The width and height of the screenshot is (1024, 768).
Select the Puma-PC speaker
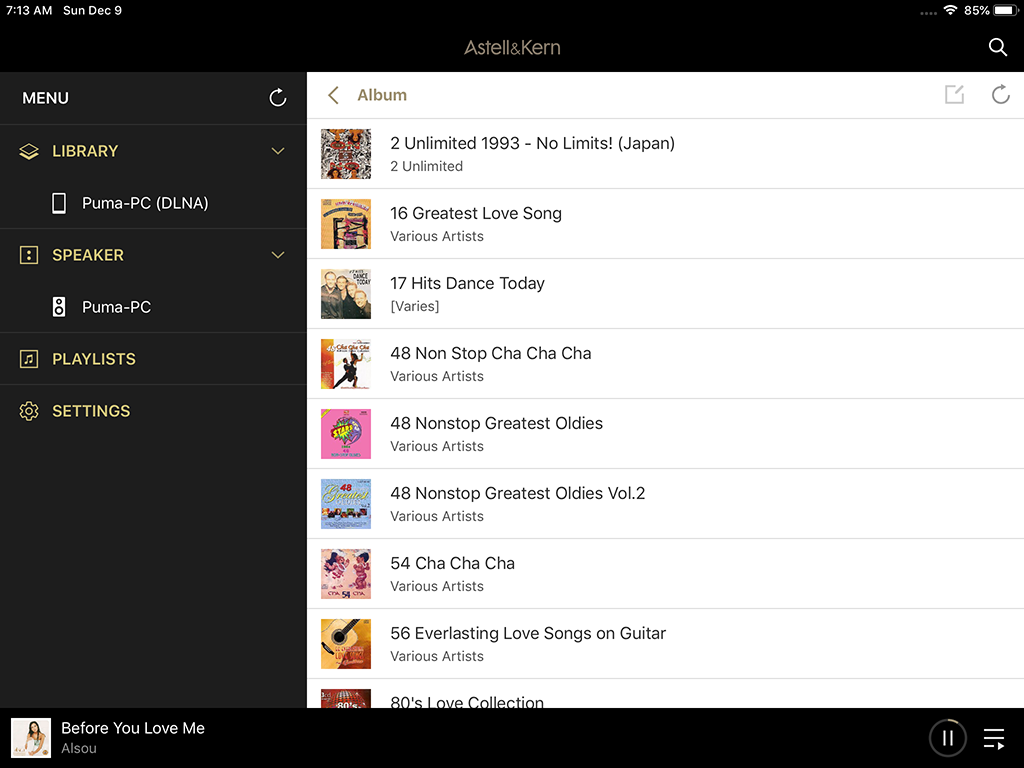pos(153,307)
